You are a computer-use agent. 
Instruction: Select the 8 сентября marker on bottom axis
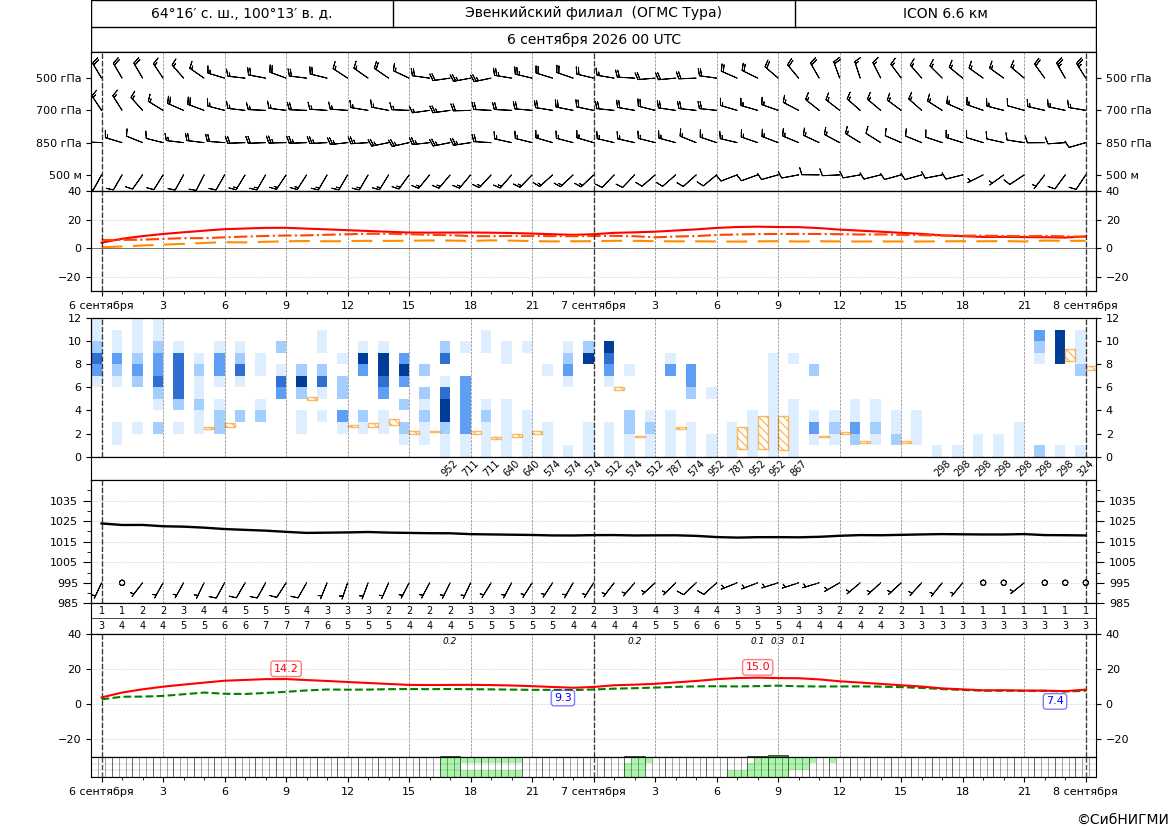(1085, 791)
